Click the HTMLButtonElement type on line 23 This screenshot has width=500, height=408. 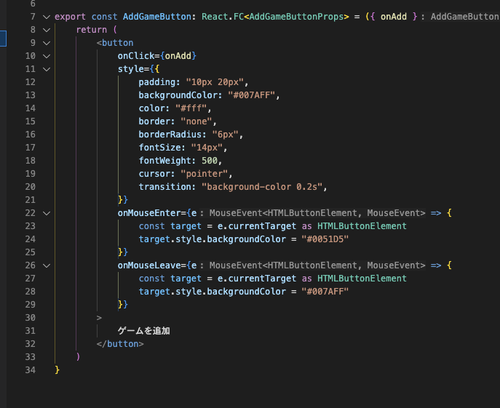(362, 226)
